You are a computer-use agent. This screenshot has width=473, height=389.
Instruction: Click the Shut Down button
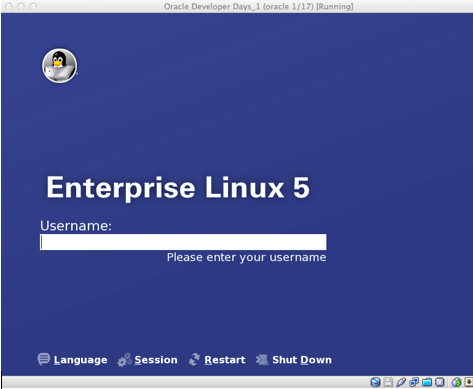click(x=302, y=360)
